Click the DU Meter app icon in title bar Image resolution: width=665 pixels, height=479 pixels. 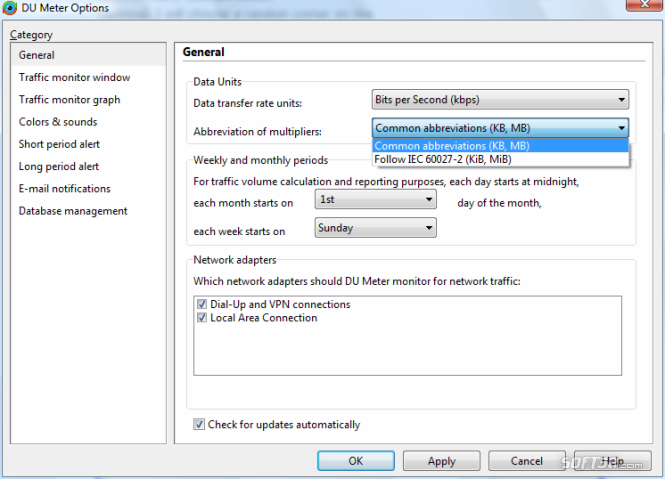coord(9,8)
